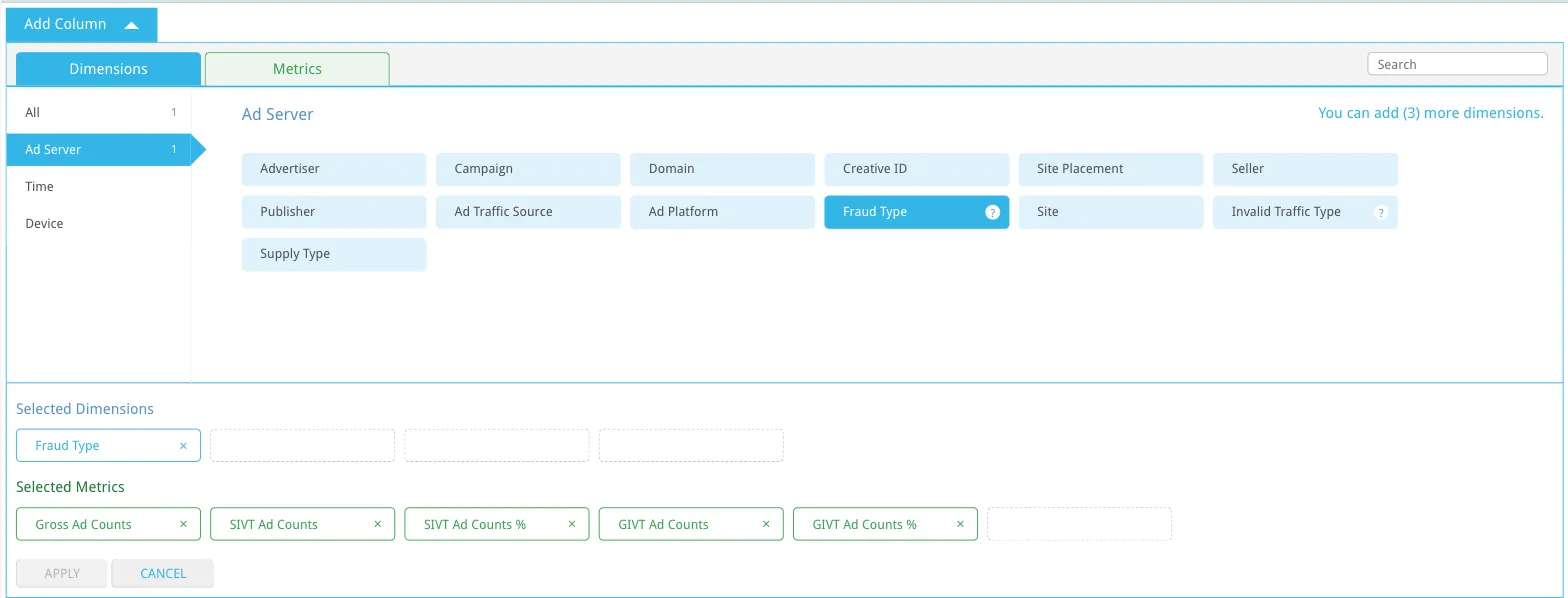The image size is (1568, 598).
Task: Add the Supply Type dimension
Action: coord(334,254)
